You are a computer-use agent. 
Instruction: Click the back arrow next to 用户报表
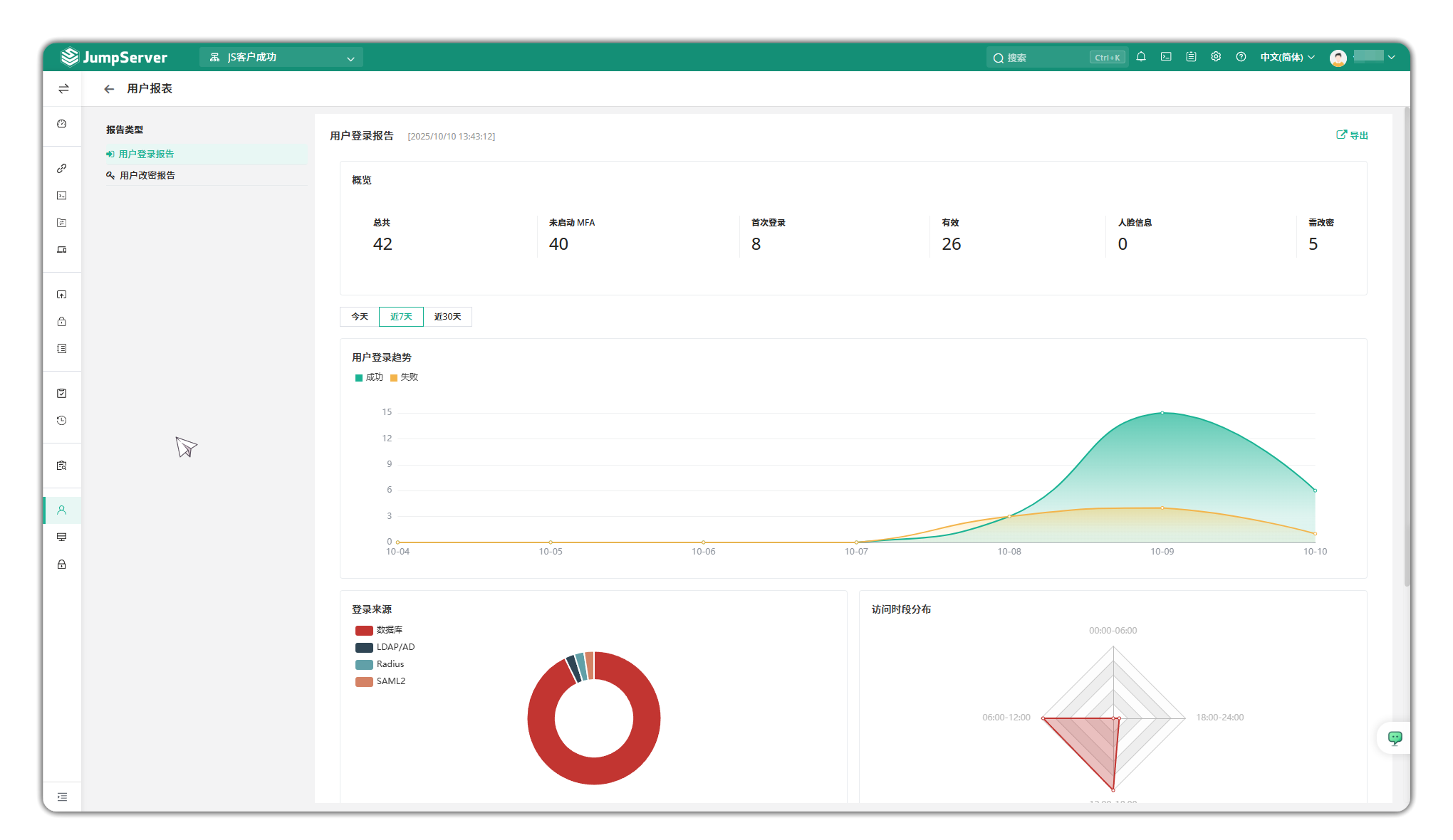coord(109,89)
